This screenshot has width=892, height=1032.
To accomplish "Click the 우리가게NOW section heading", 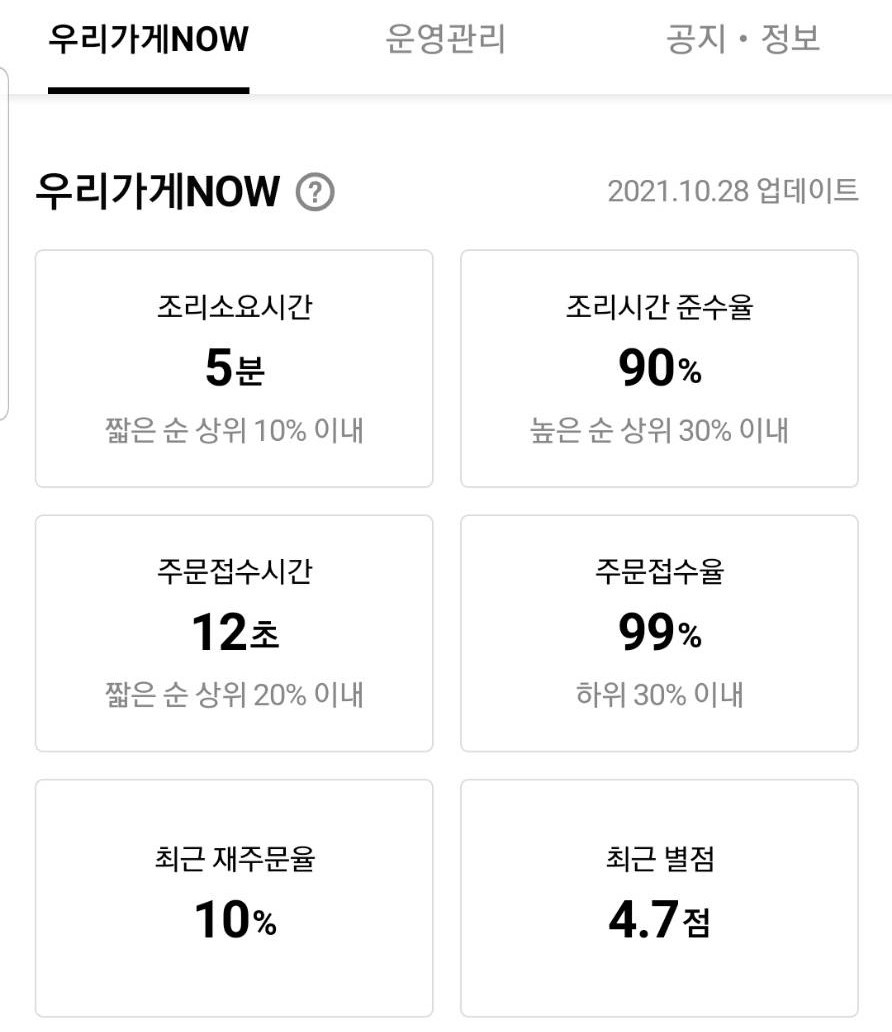I will [x=157, y=192].
